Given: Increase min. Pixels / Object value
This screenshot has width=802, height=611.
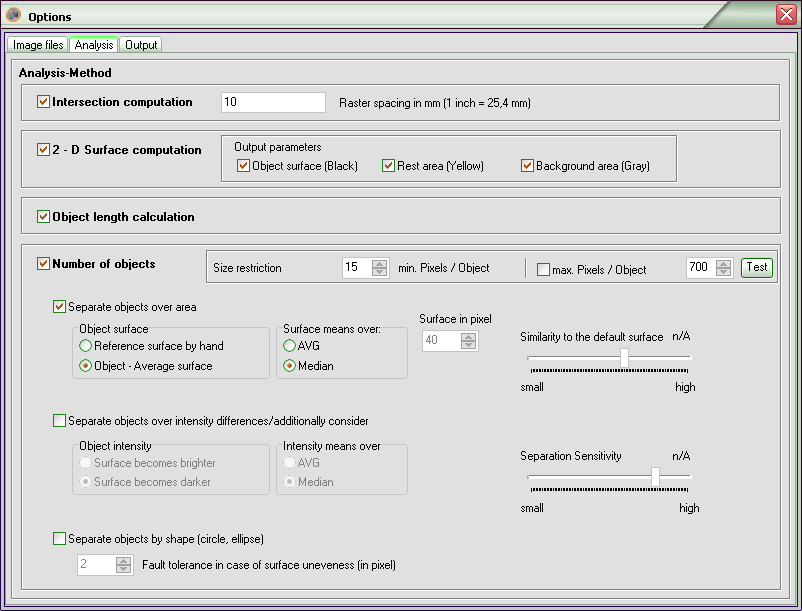Looking at the screenshot, I should (x=380, y=263).
